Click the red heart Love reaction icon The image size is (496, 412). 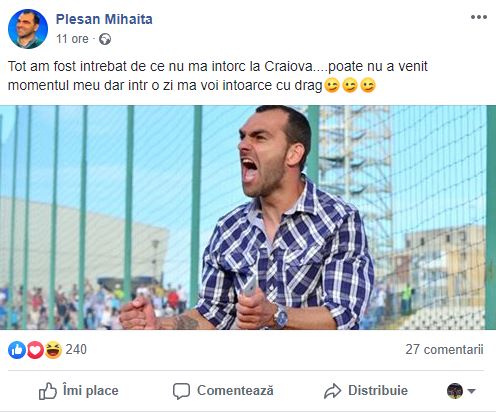pyautogui.click(x=35, y=350)
